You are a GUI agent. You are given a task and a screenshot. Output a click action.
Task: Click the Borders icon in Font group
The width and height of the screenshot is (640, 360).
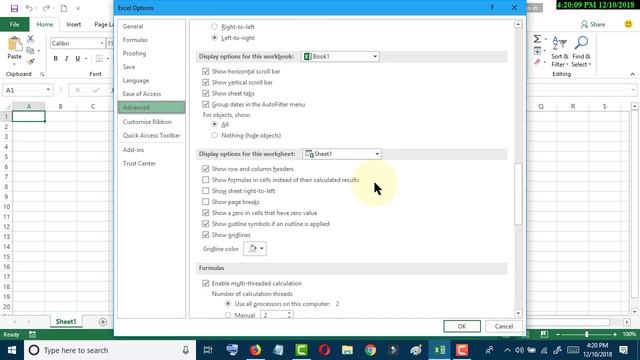[99, 59]
